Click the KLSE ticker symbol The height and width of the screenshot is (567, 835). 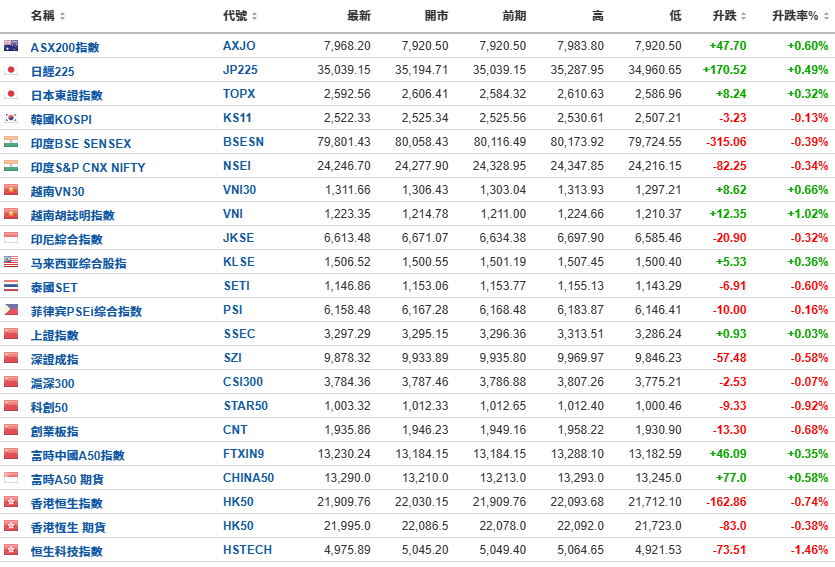tap(239, 261)
